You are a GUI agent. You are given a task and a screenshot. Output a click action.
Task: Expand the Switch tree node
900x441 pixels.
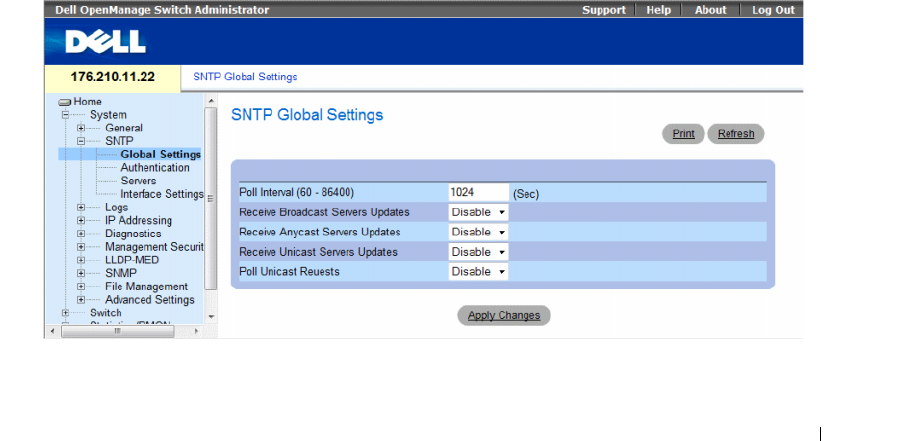[x=65, y=313]
